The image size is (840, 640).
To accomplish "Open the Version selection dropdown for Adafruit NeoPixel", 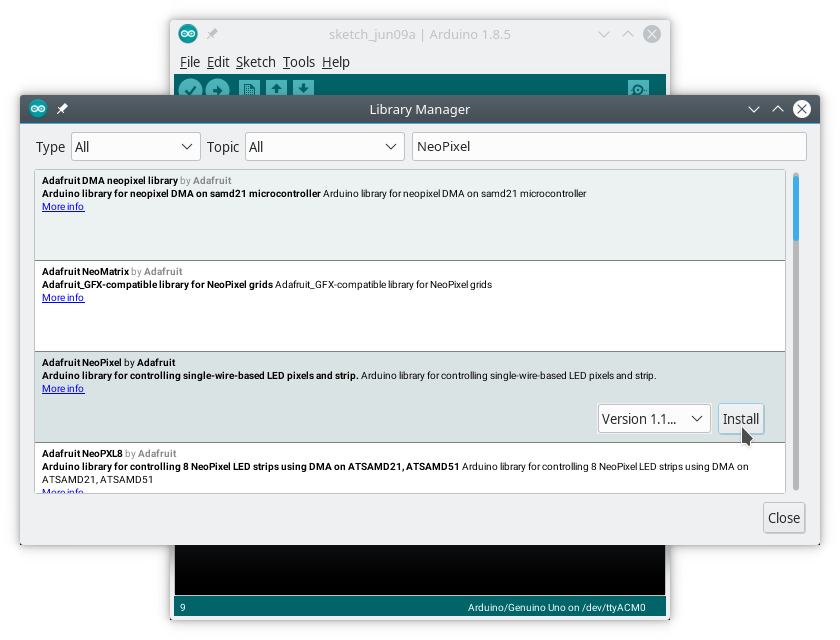I will coord(654,419).
